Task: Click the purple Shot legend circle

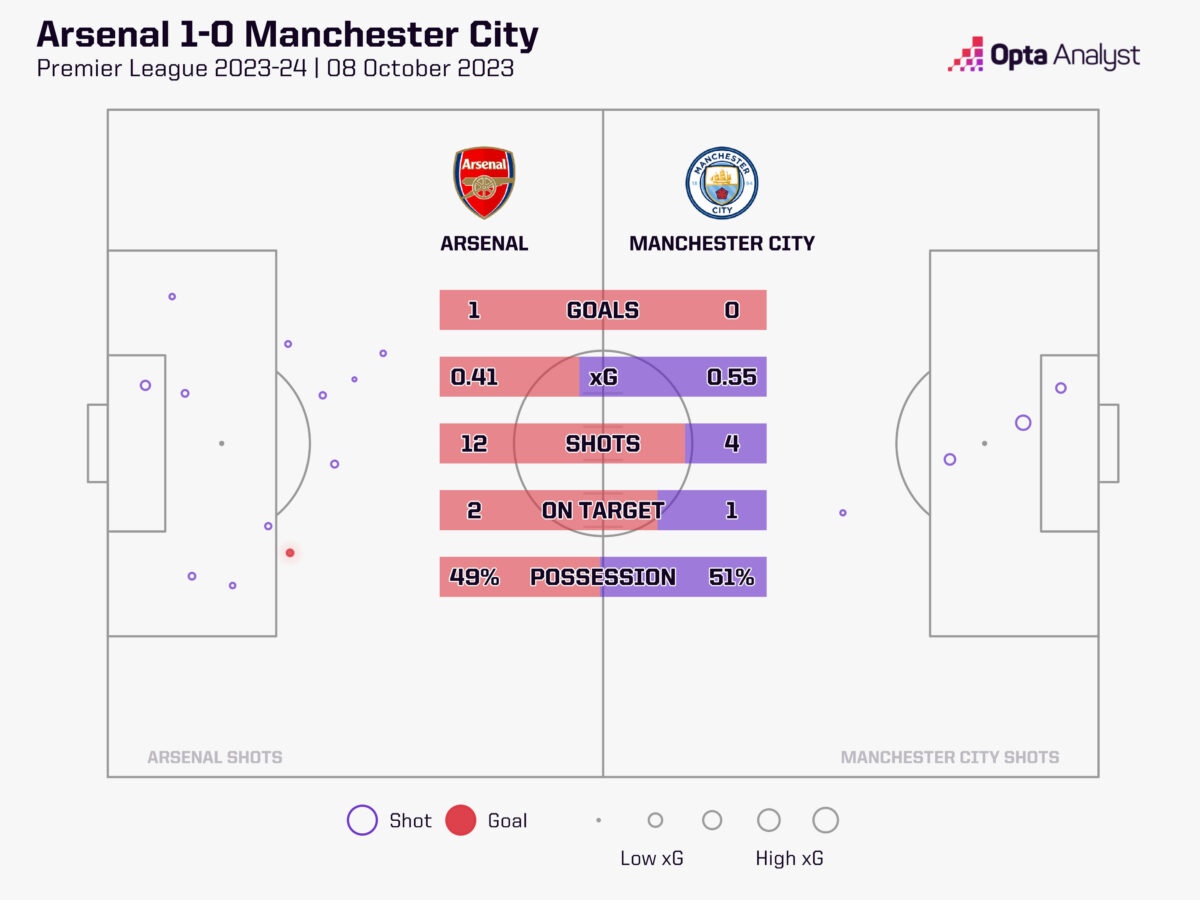Action: click(x=361, y=820)
